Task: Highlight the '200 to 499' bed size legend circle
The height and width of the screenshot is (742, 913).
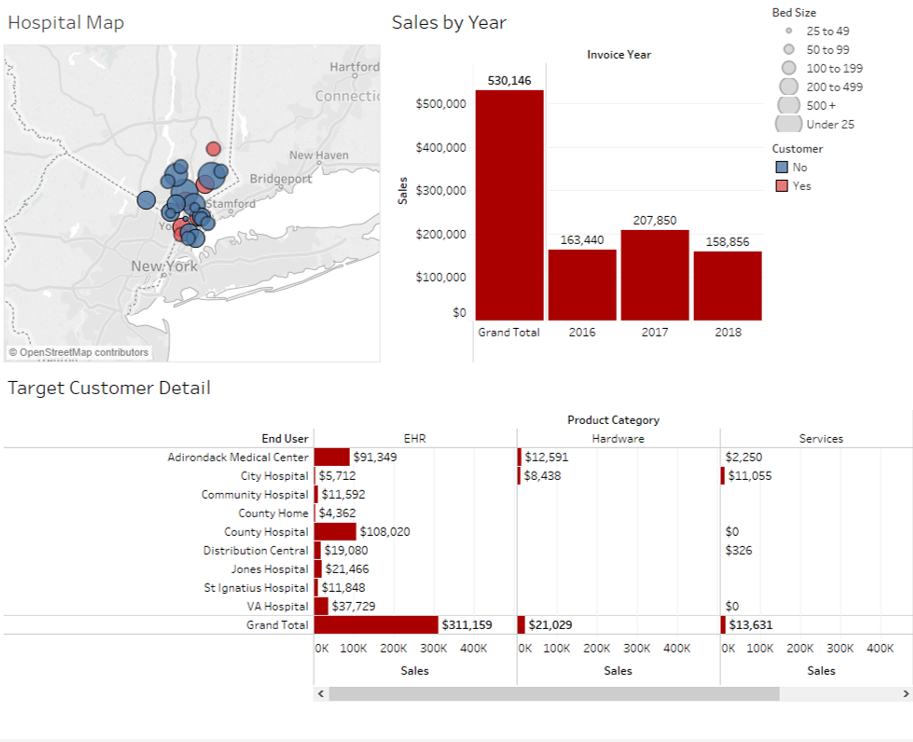Action: (788, 87)
